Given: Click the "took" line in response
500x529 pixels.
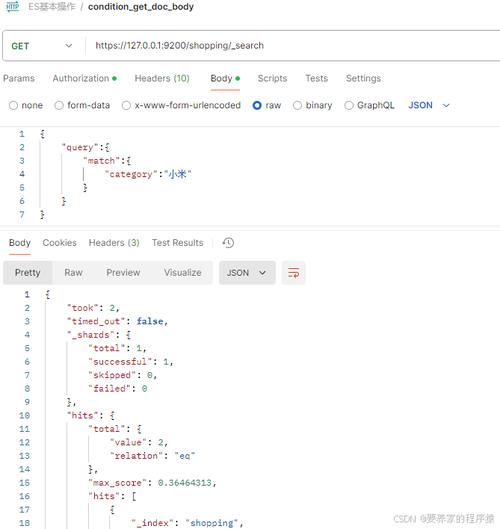Looking at the screenshot, I should click(x=93, y=308).
